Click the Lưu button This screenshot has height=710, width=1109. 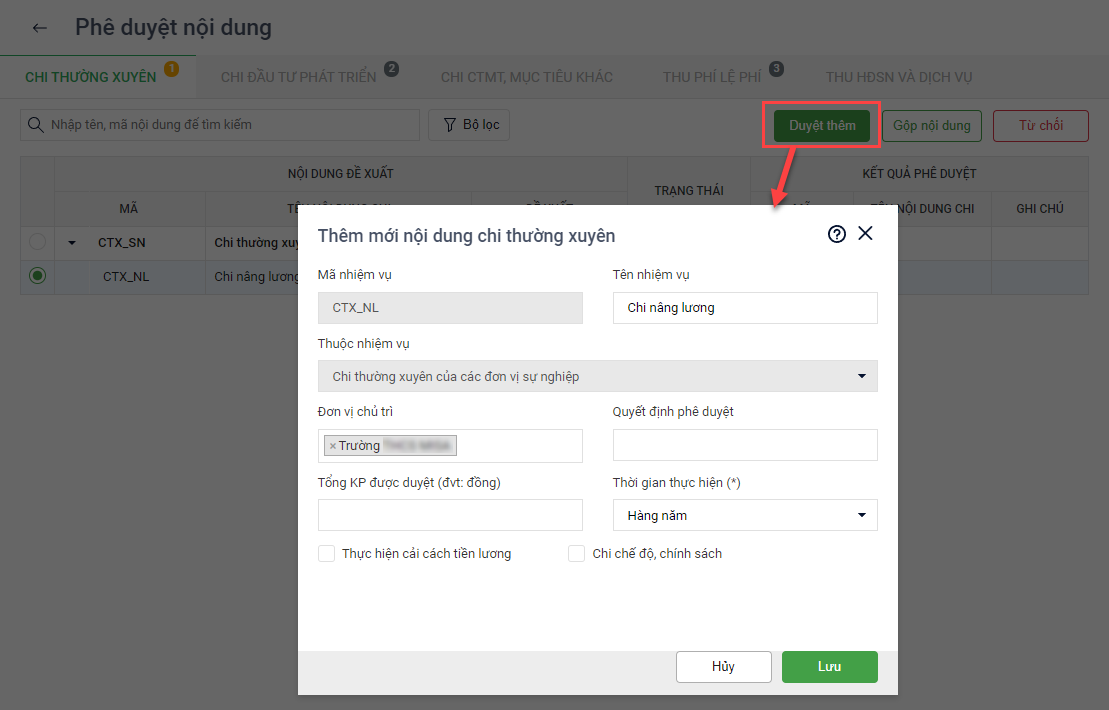pos(829,667)
